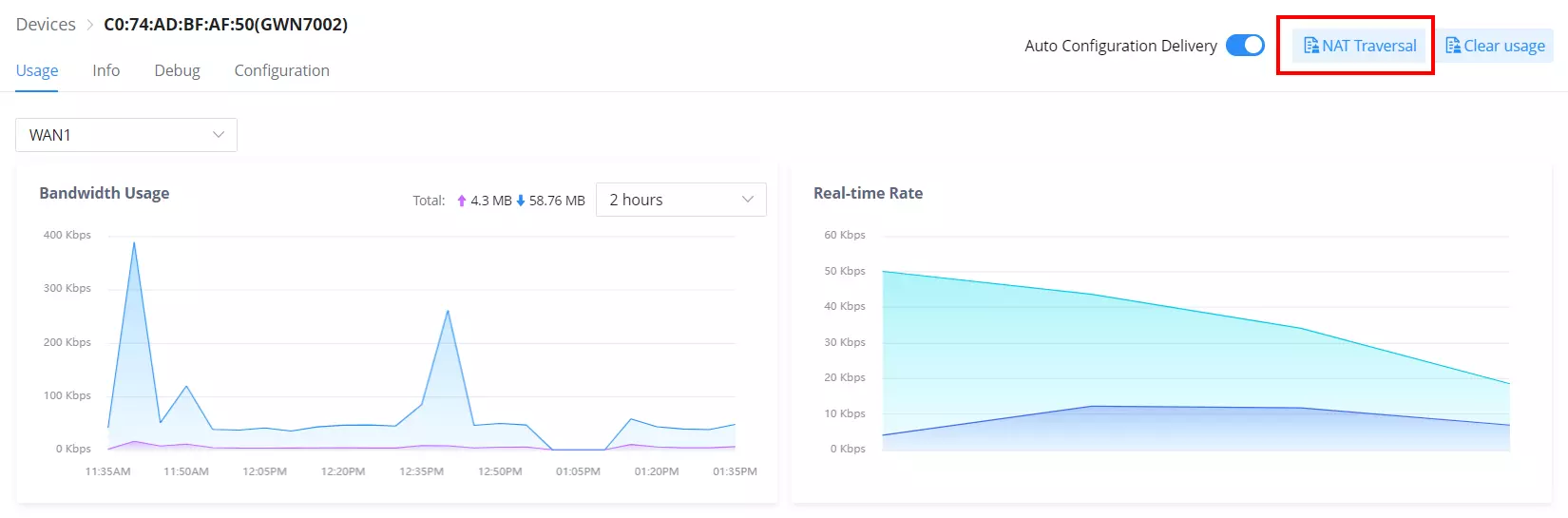
Task: Open the WAN1 interface dropdown
Action: tap(126, 135)
